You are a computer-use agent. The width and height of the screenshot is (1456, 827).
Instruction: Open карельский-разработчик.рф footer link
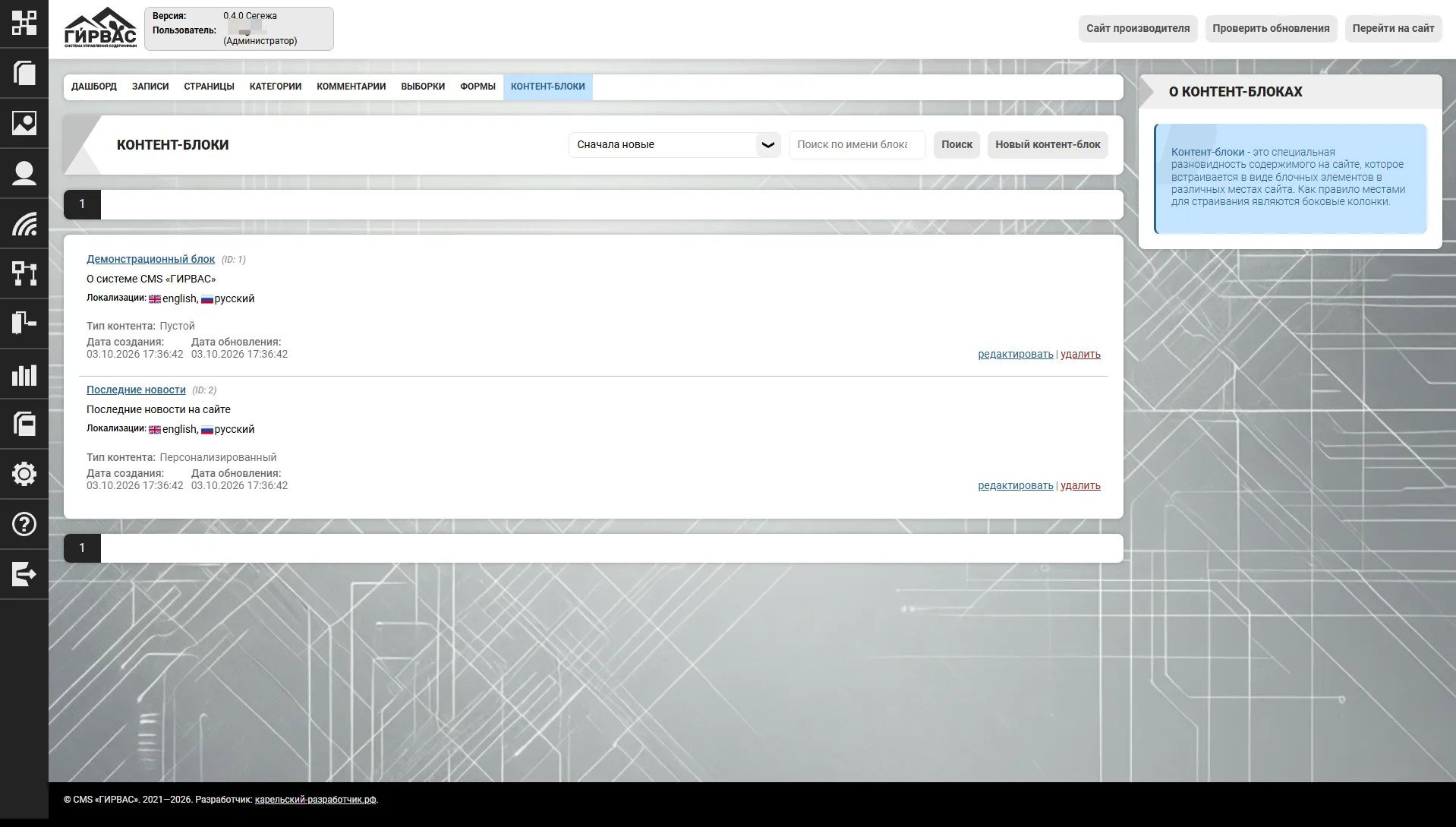(316, 800)
